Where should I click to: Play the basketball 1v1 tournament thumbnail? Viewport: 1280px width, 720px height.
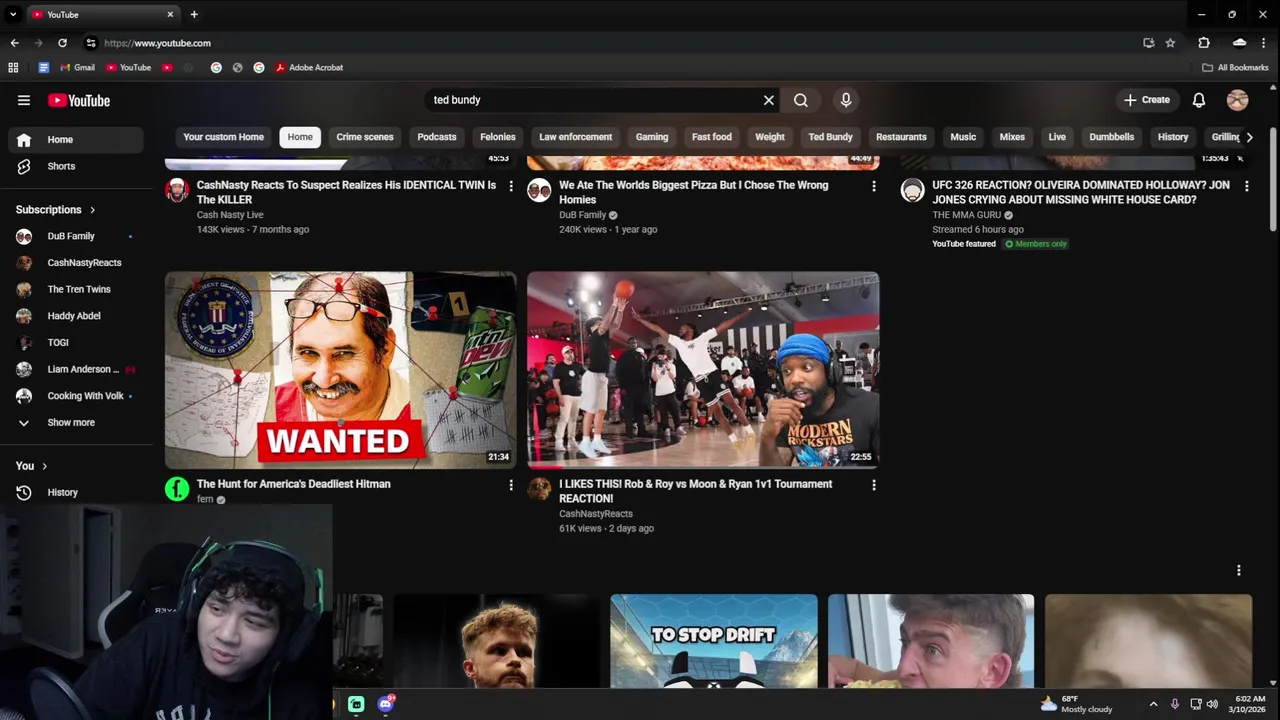[x=703, y=370]
